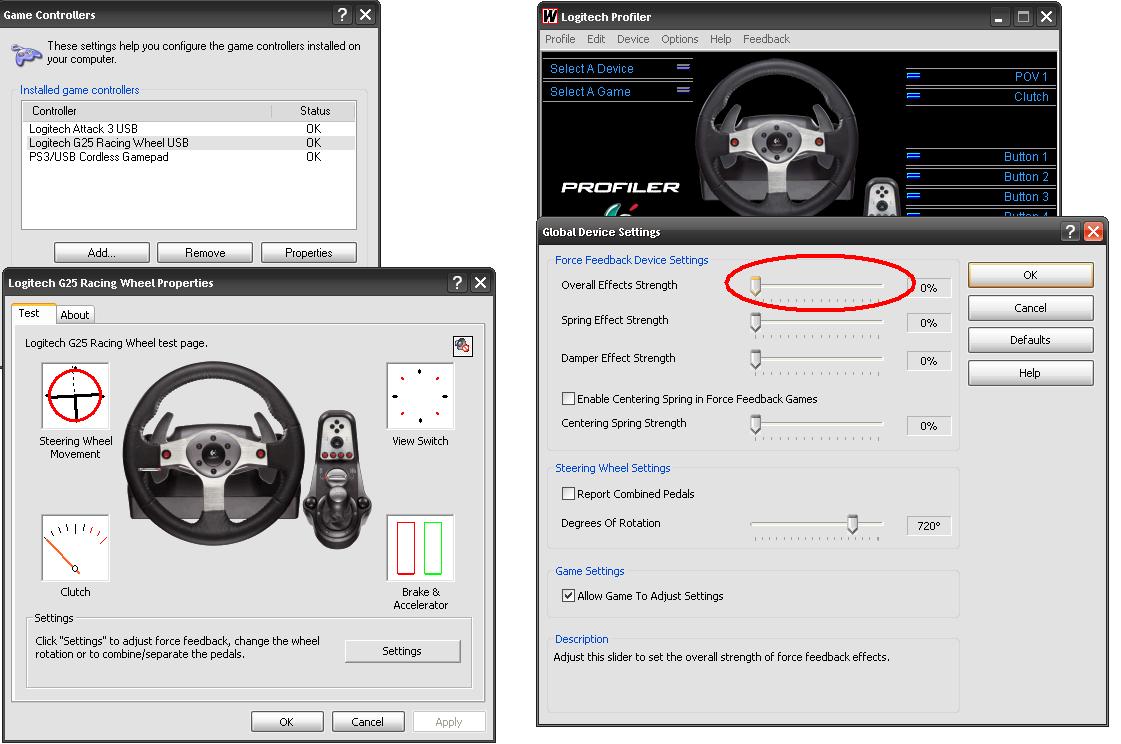The image size is (1121, 744).
Task: Uncheck Allow Game To Adjust Settings
Action: 568,595
